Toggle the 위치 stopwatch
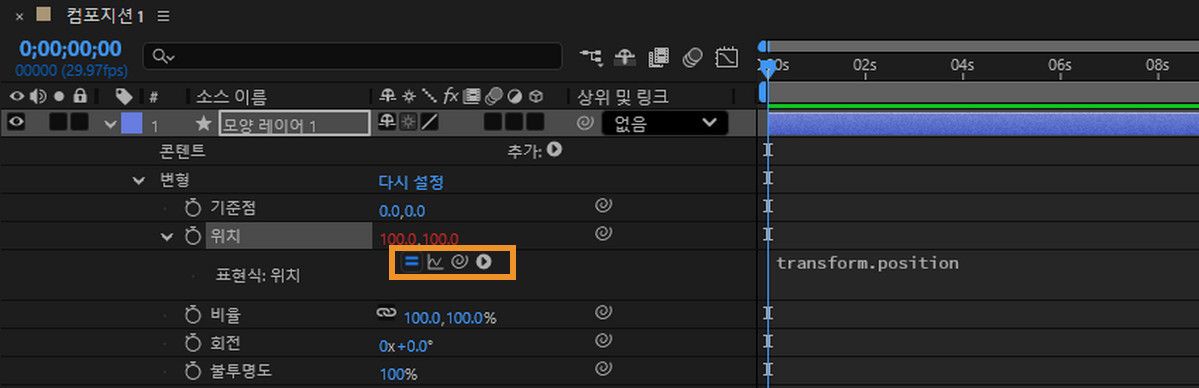The width and height of the screenshot is (1199, 388). (x=193, y=236)
